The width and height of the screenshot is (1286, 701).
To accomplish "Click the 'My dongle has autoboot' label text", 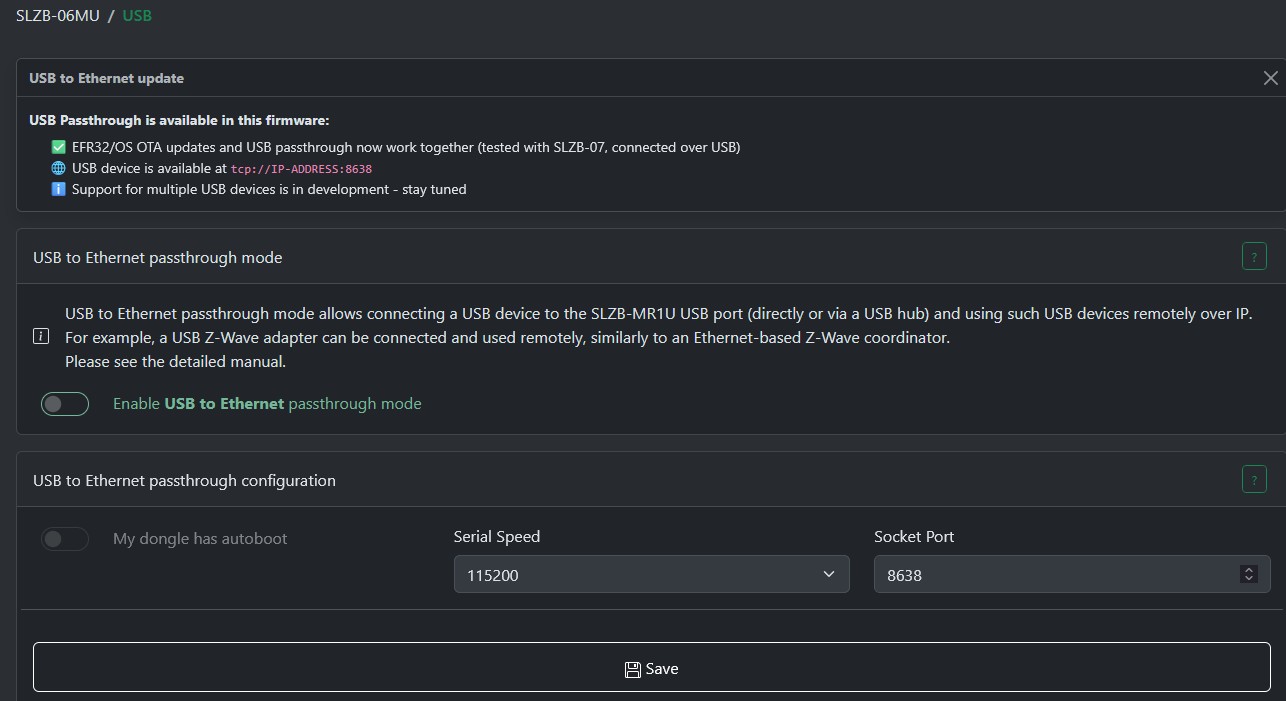I will click(200, 539).
